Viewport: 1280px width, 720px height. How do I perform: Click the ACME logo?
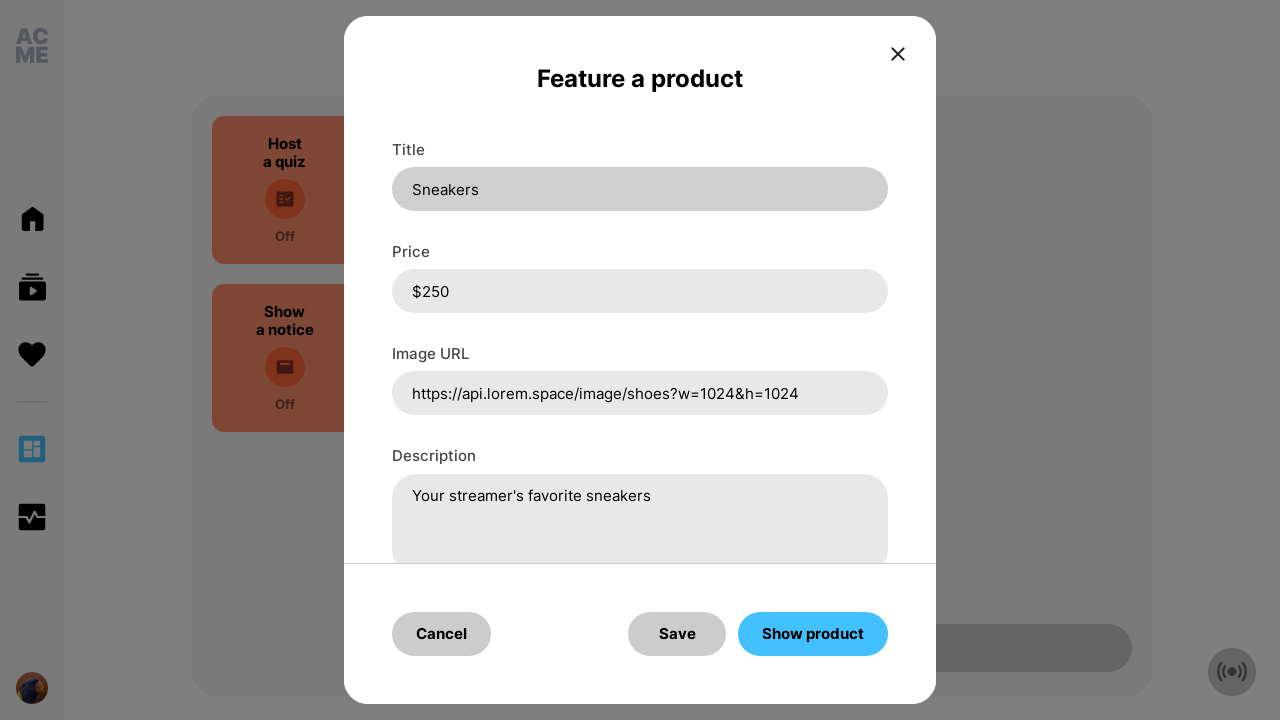click(x=32, y=46)
